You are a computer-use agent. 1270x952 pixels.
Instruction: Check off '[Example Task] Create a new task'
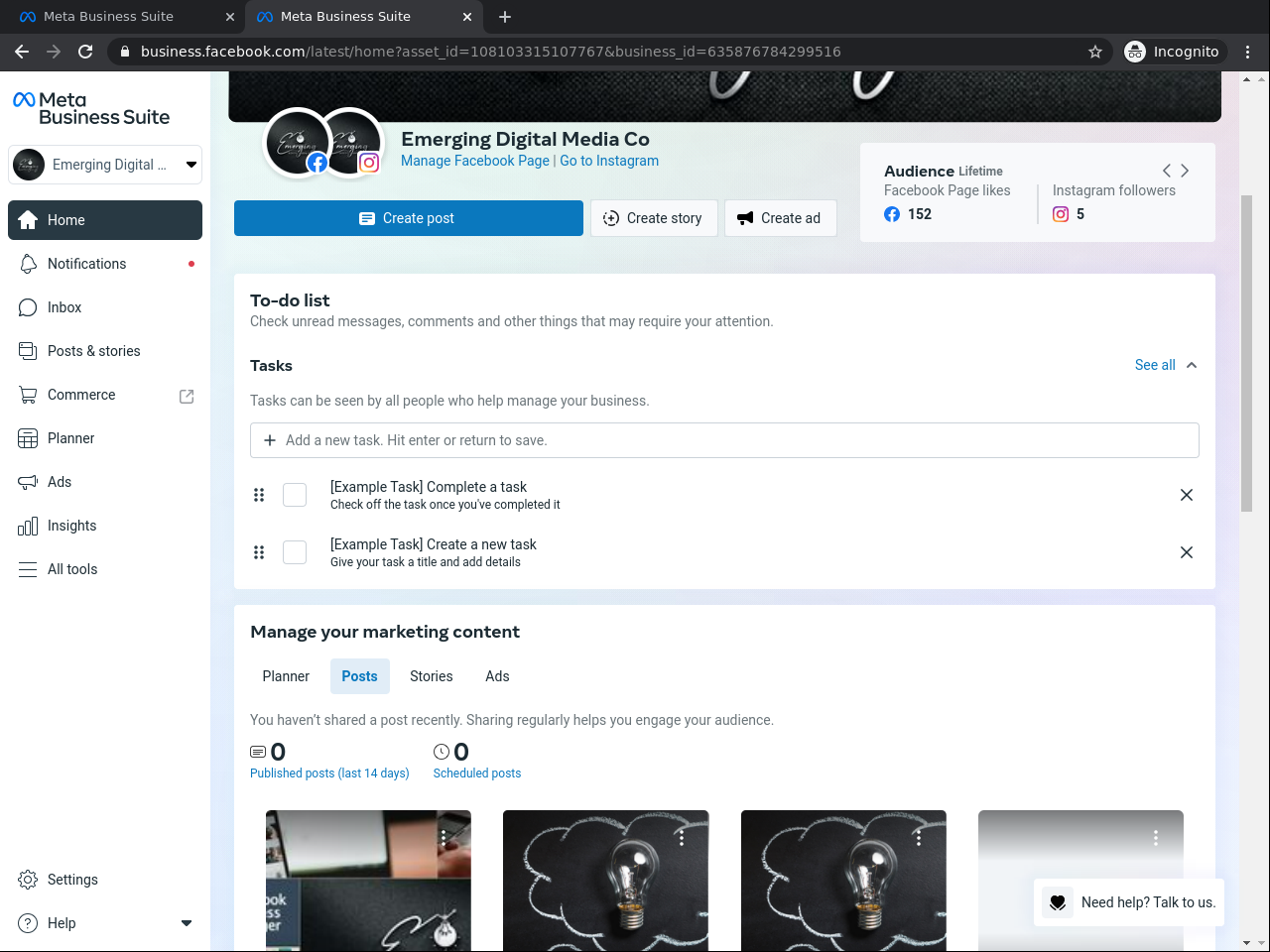click(x=295, y=552)
